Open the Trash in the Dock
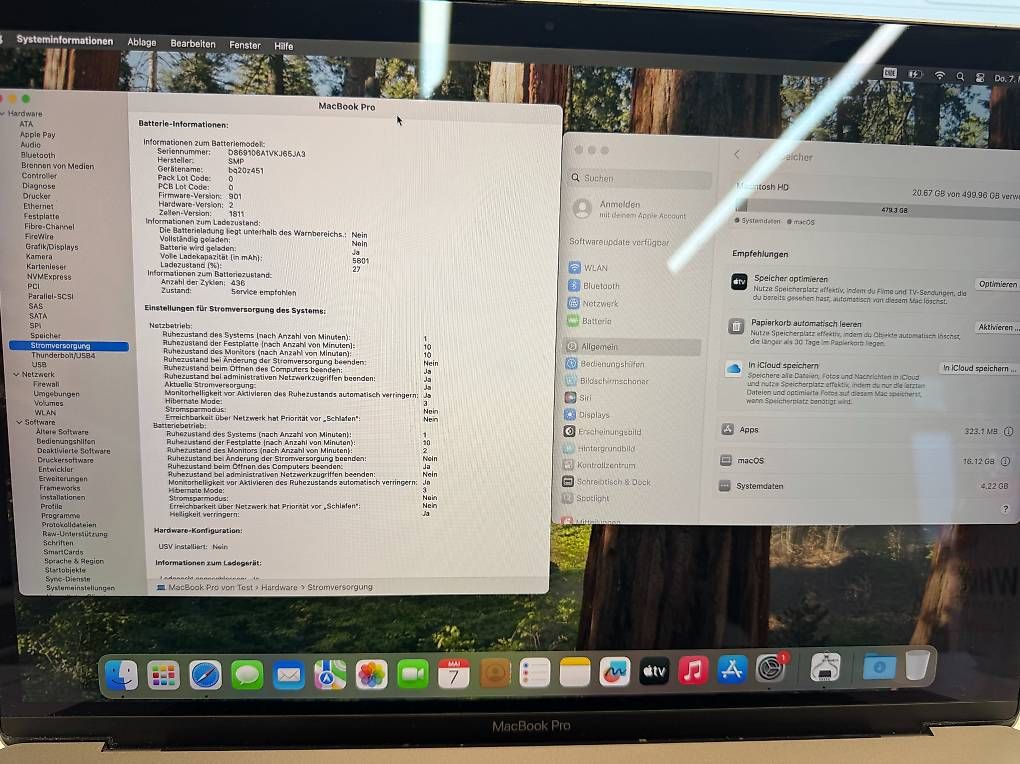Screen dimensions: 1020x764 [x=917, y=665]
